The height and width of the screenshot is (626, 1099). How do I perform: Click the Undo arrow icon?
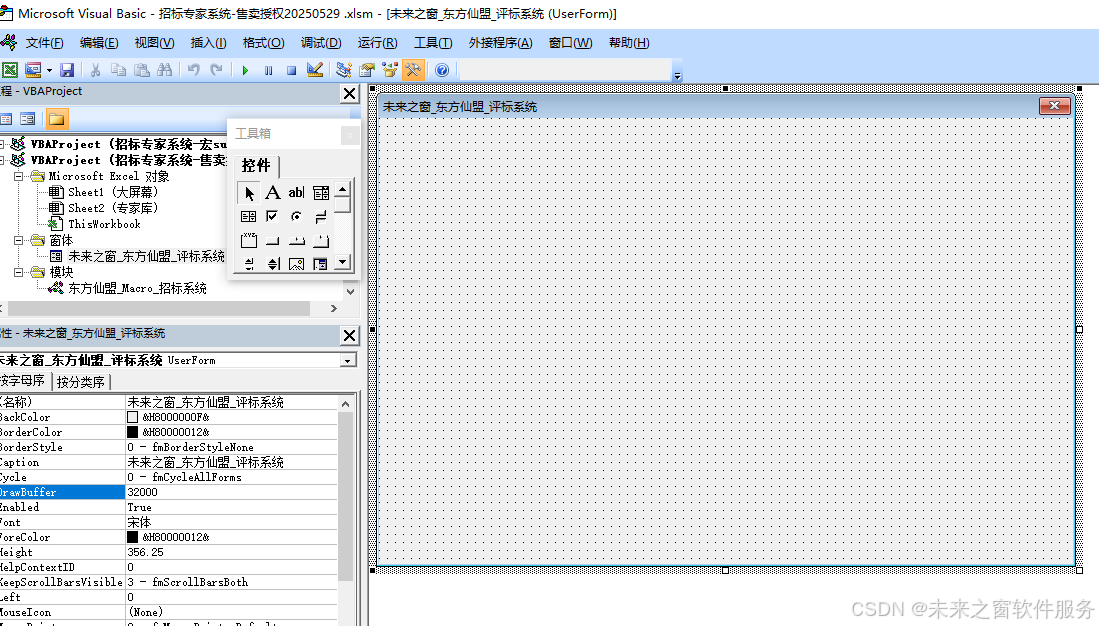point(193,69)
